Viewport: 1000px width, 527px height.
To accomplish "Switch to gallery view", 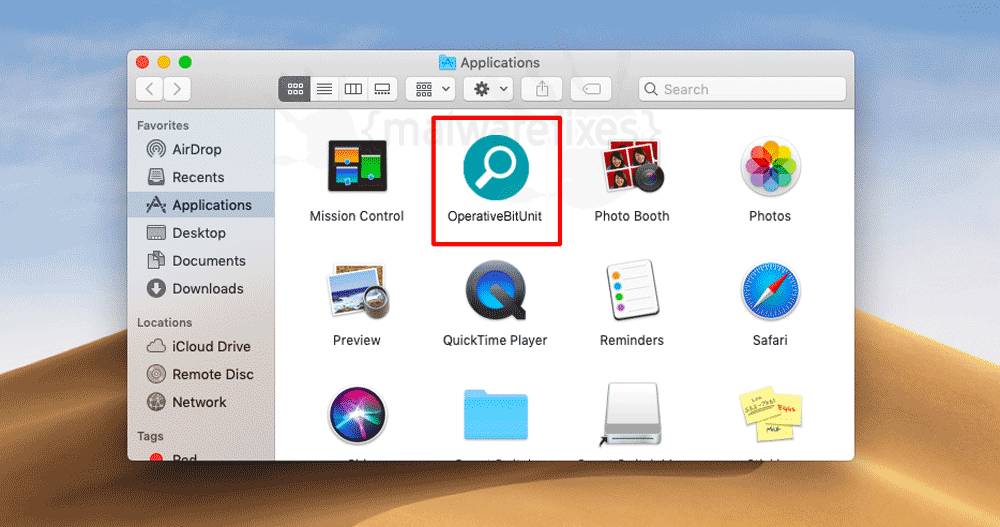I will pos(383,89).
